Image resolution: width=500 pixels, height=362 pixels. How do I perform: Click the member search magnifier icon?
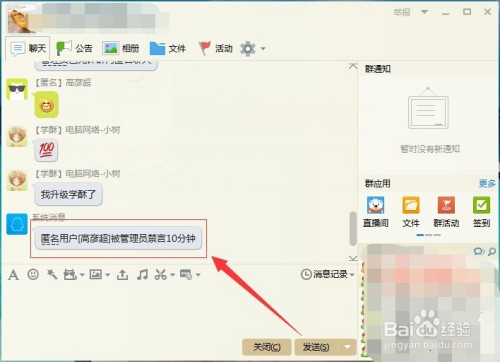pyautogui.click(x=492, y=251)
